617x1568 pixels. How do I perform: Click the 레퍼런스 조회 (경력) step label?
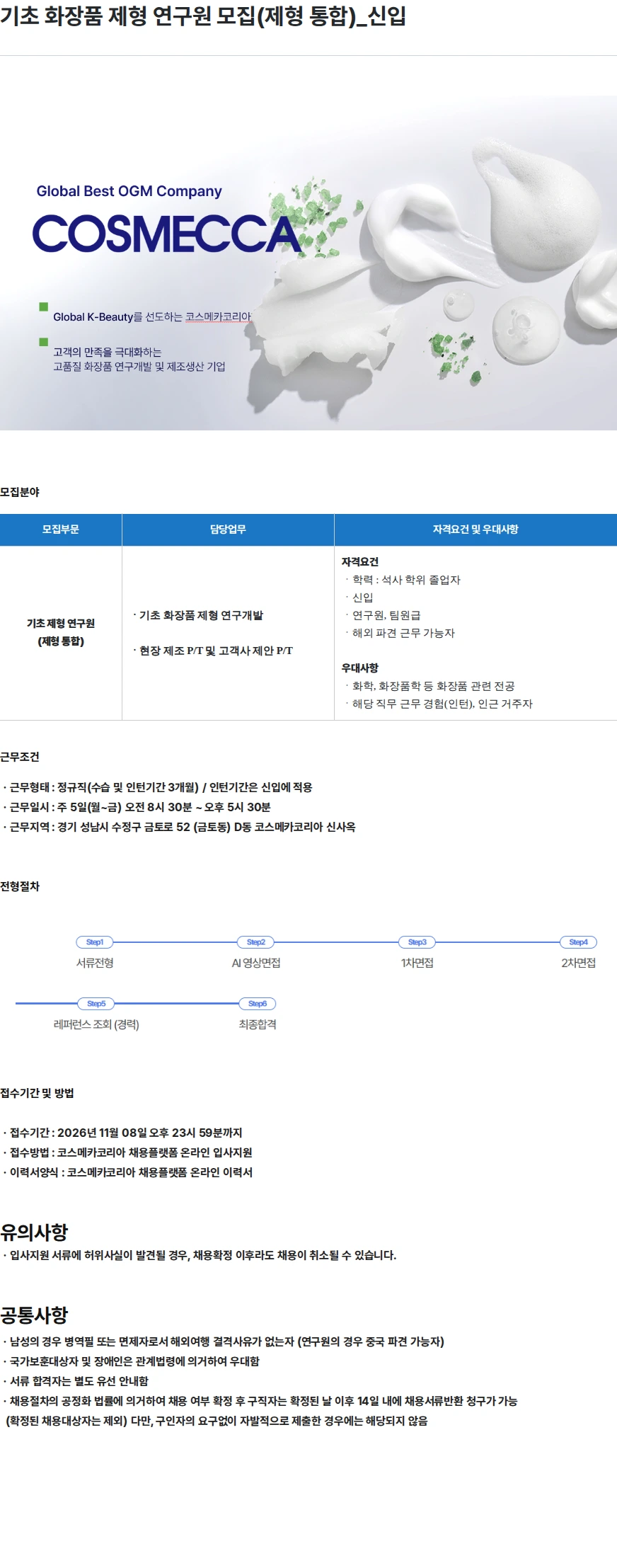[x=96, y=1025]
